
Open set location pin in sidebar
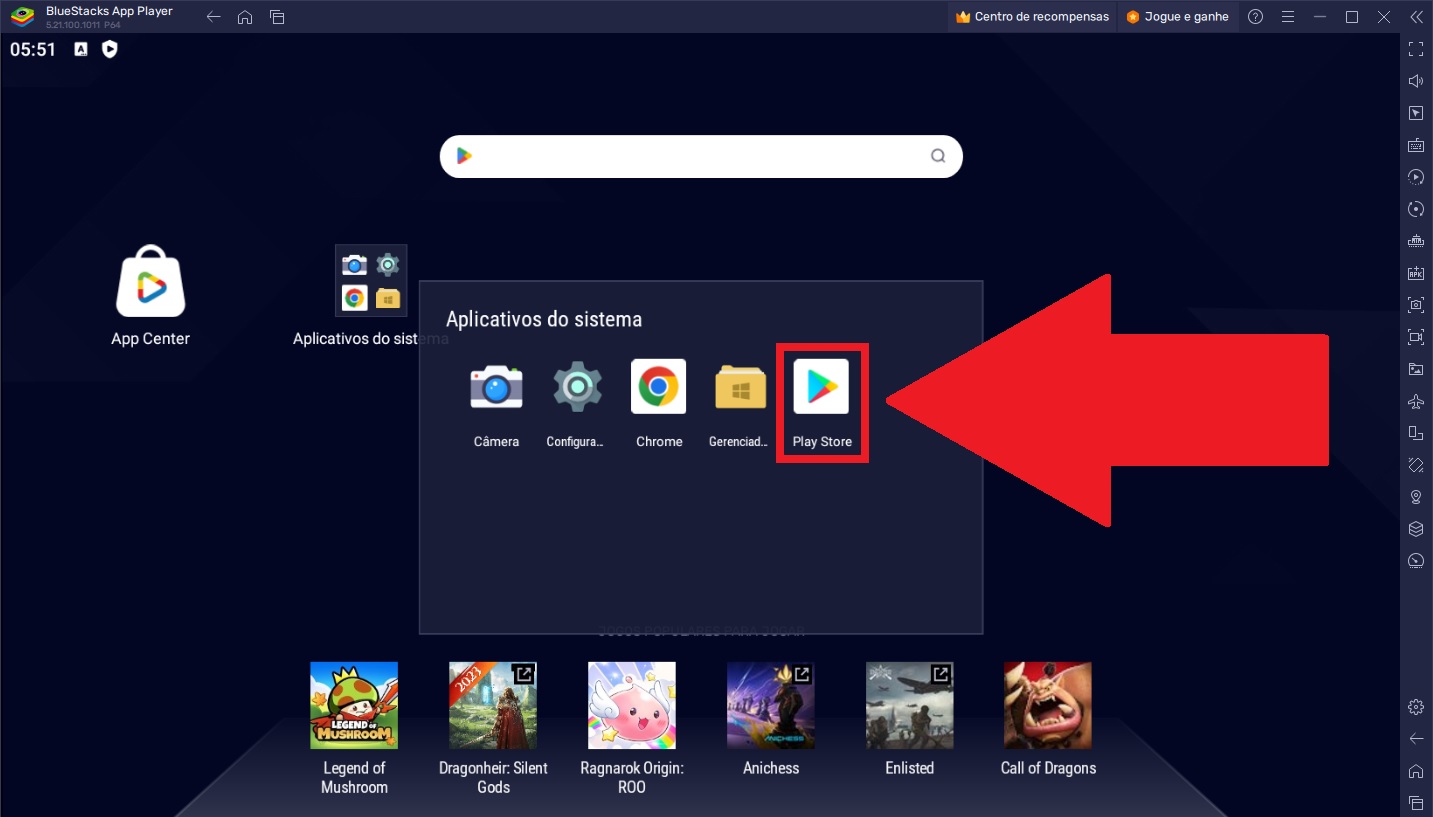(1415, 496)
